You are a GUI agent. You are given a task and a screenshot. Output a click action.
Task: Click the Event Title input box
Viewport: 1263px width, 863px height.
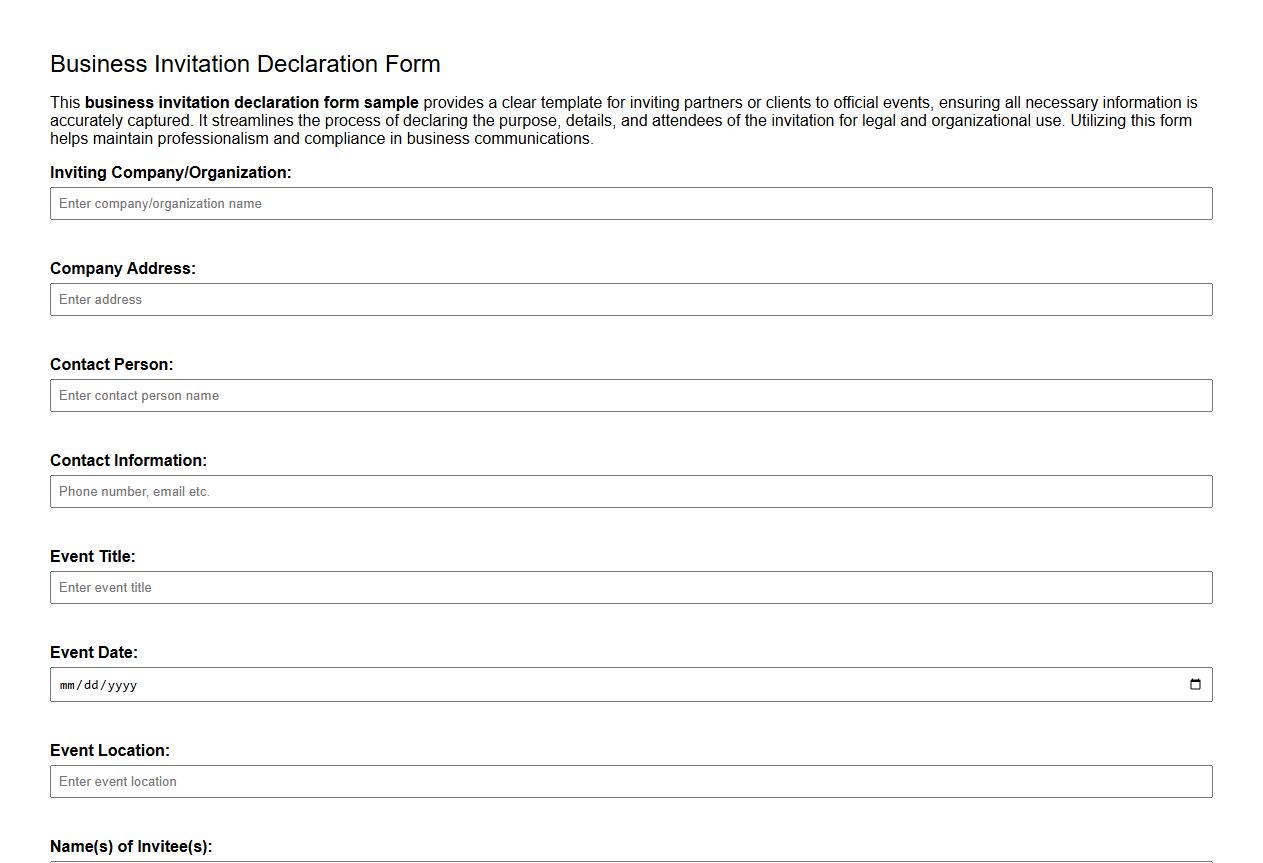(x=630, y=587)
